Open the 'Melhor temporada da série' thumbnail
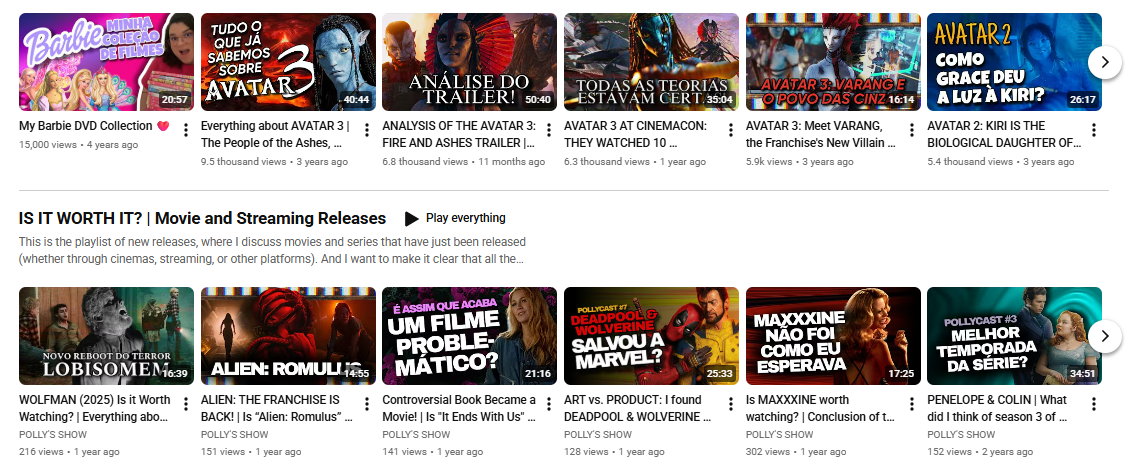Screen dimensions: 1127x473 click(1014, 336)
